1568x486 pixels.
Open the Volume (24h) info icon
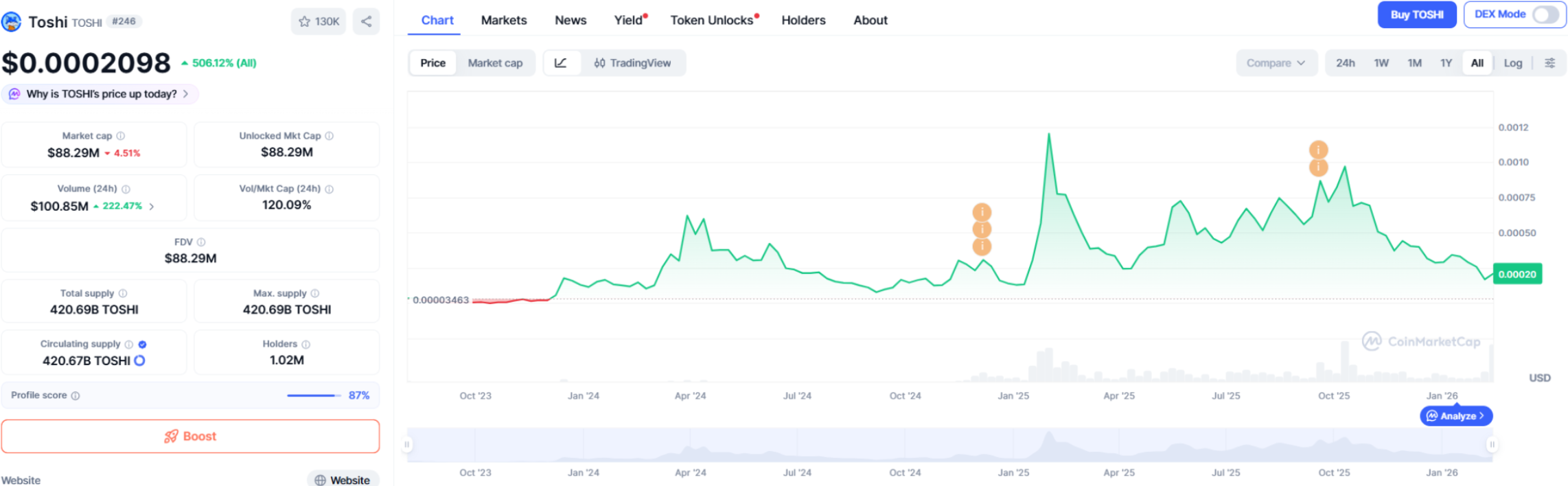pos(126,189)
